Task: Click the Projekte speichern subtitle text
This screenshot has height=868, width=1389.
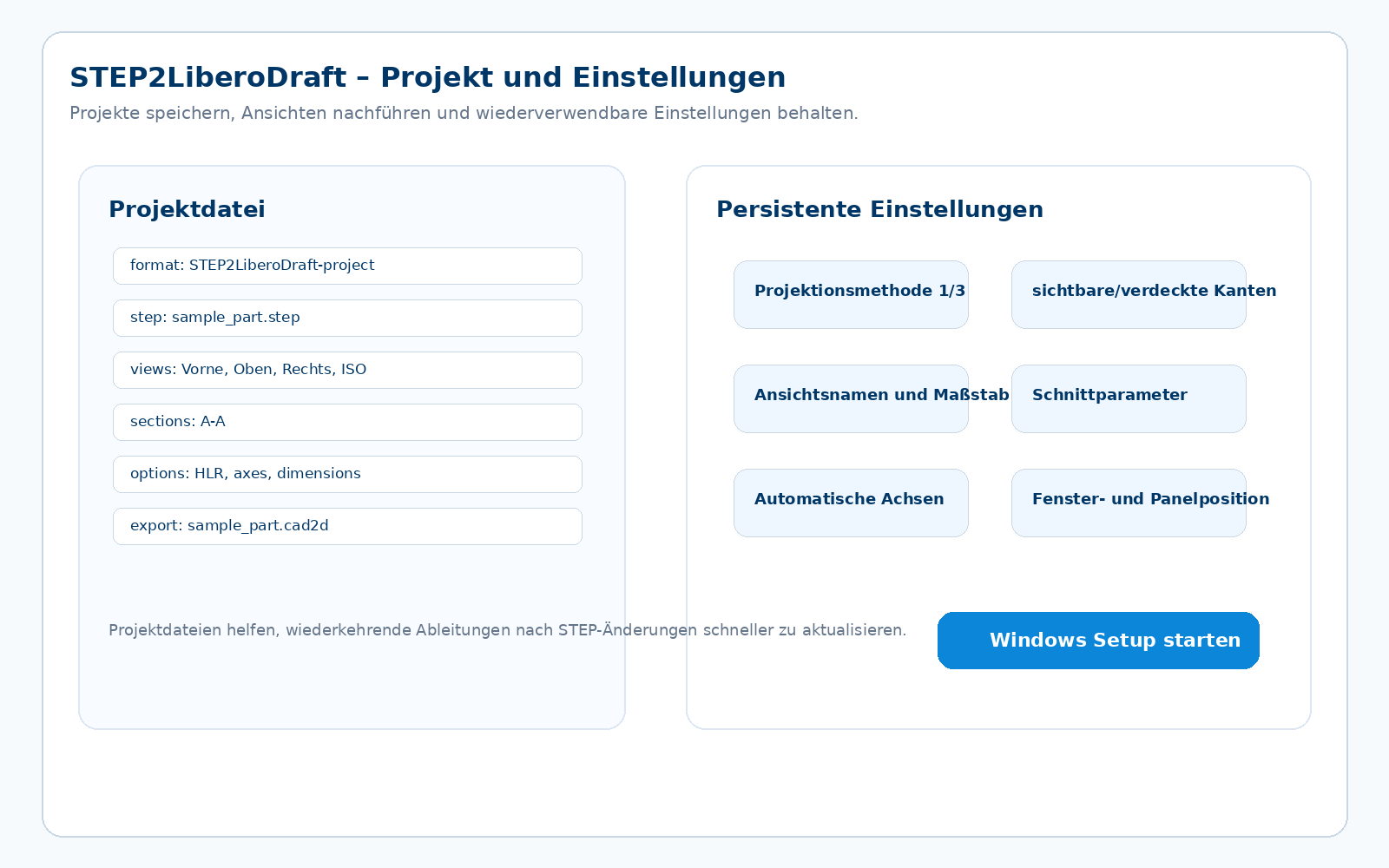Action: click(464, 113)
